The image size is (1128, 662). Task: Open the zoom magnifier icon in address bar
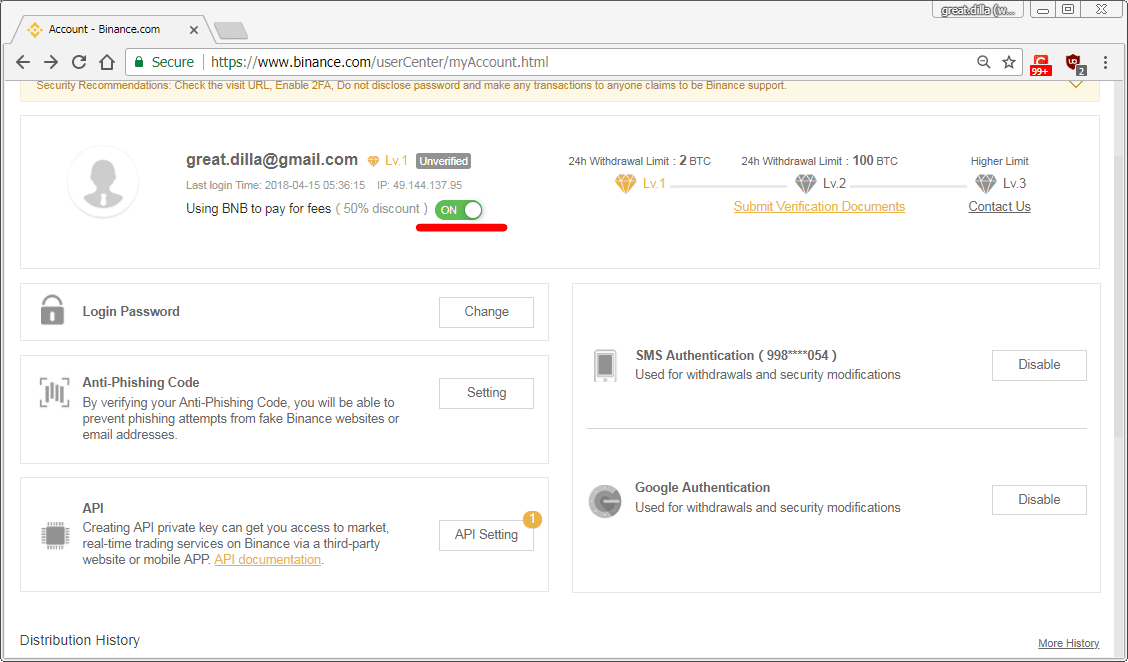(x=983, y=62)
